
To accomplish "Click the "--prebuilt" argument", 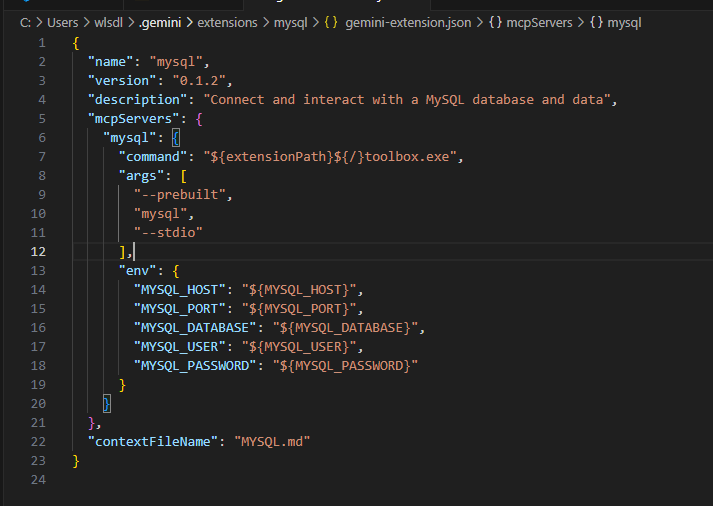I will click(180, 195).
